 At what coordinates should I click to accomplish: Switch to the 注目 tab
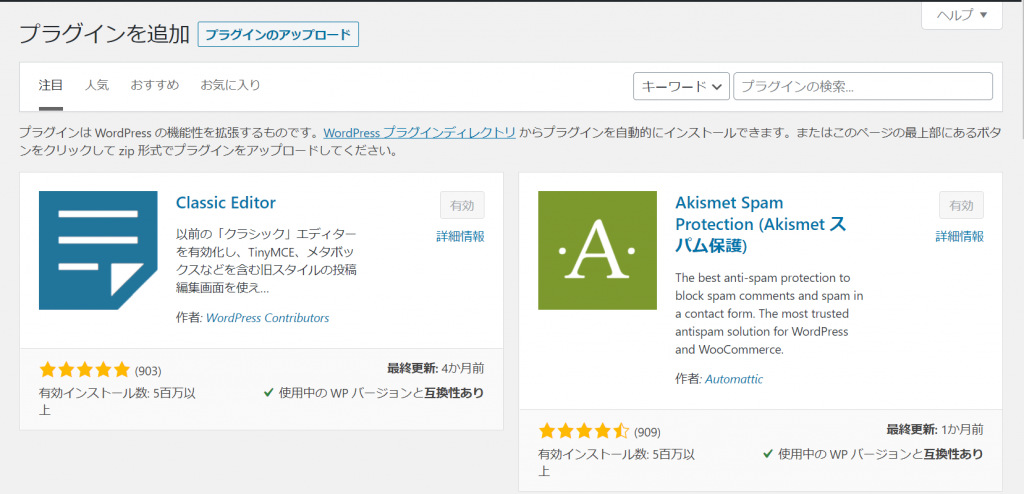click(51, 85)
